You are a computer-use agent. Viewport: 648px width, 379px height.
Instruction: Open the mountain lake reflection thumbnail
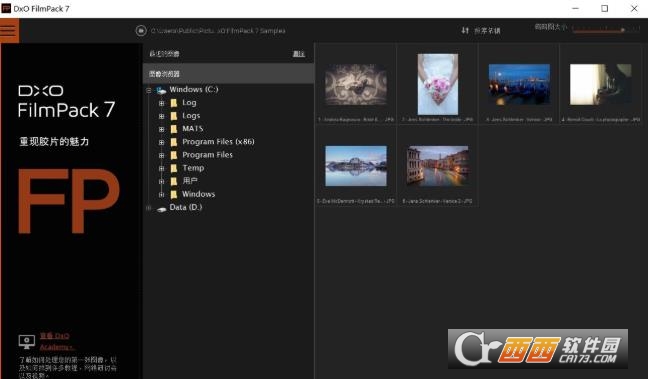[356, 166]
